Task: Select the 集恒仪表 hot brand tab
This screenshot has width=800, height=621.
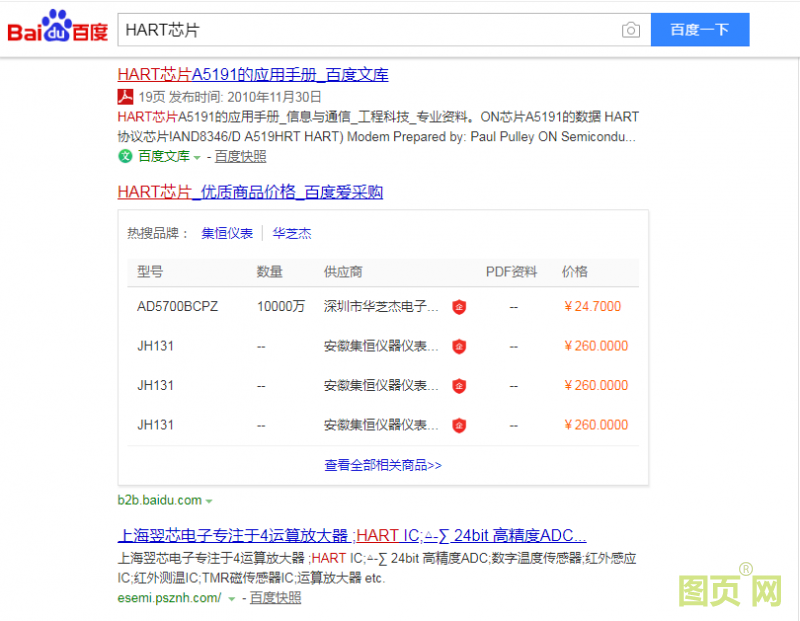Action: coord(227,233)
